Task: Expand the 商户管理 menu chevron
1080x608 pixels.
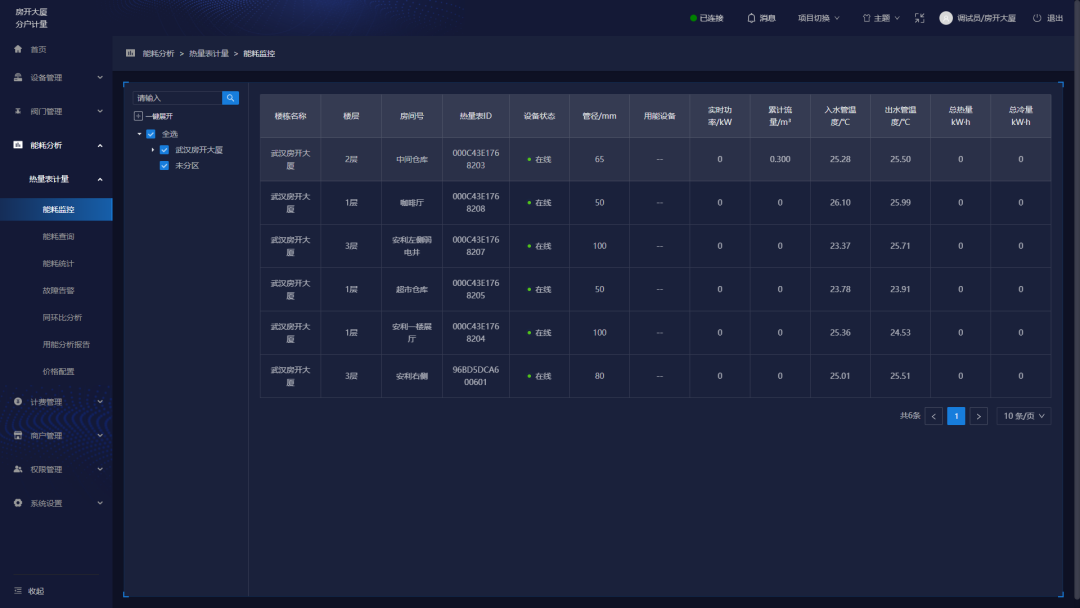Action: coord(100,435)
